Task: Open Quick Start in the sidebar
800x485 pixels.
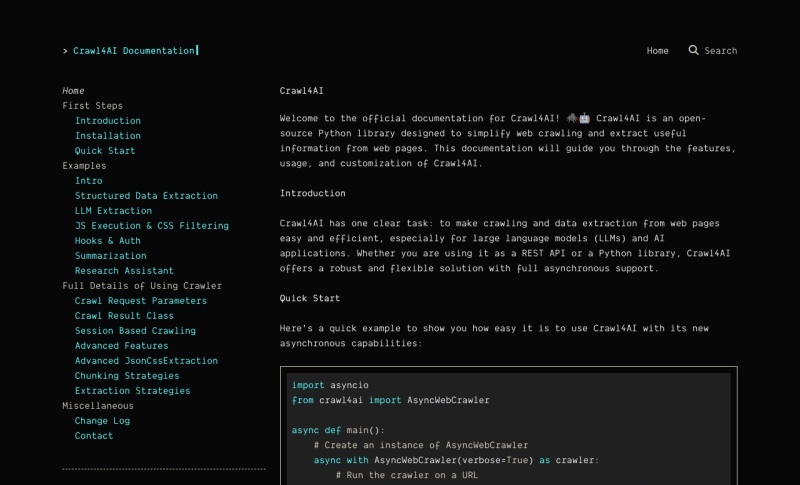Action: [105, 151]
